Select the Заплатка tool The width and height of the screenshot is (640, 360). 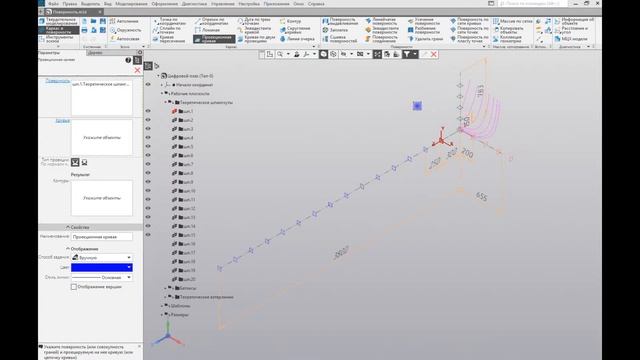pos(336,30)
